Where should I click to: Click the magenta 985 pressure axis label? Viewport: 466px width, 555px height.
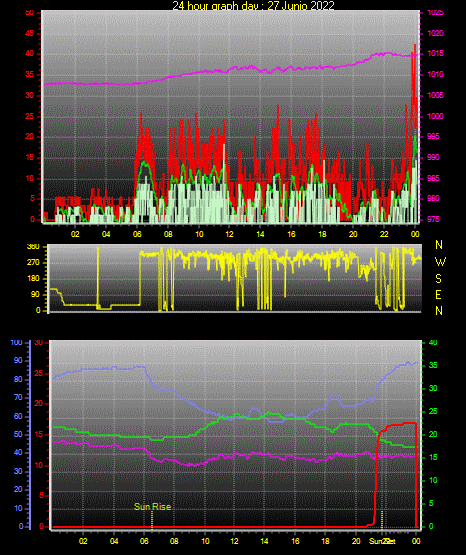(434, 178)
